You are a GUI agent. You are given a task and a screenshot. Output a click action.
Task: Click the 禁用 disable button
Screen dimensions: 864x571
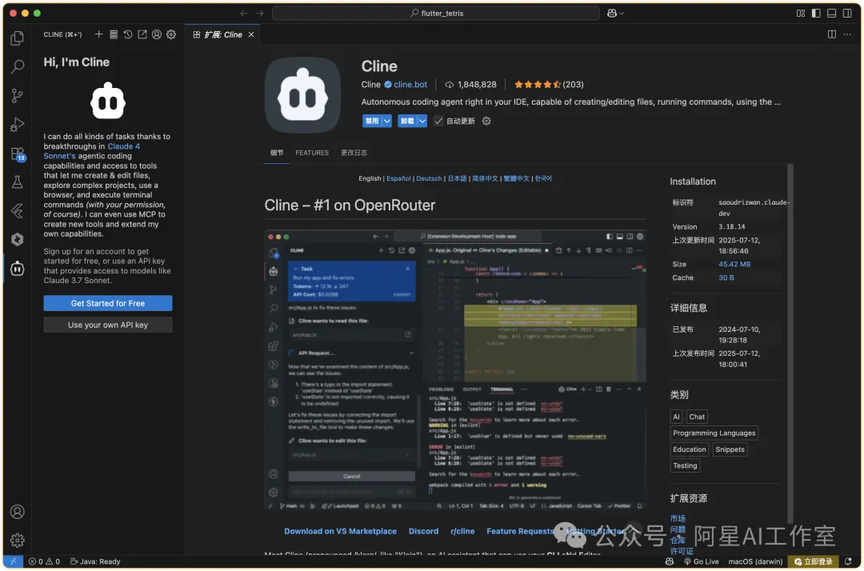(372, 121)
